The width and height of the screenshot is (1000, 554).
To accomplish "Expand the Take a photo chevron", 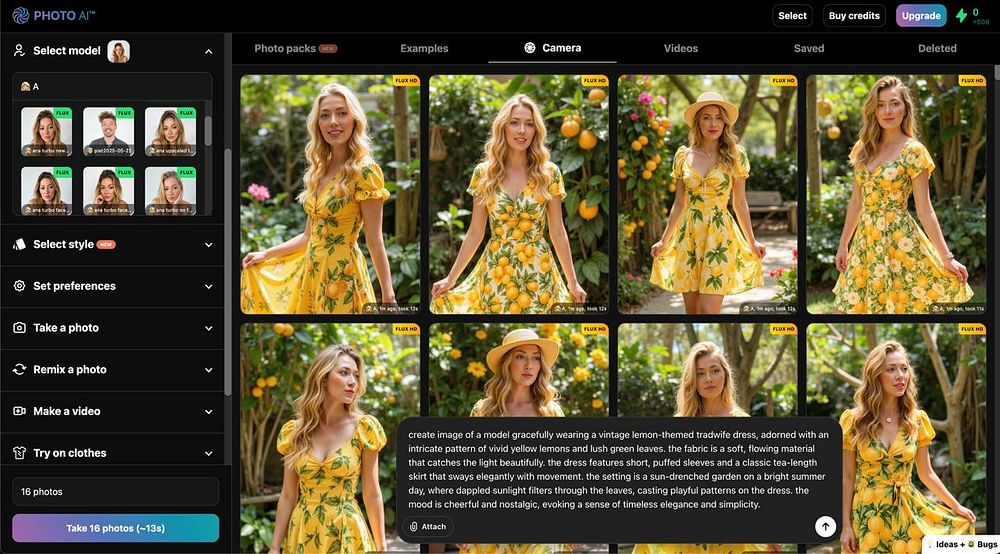I will coord(209,328).
